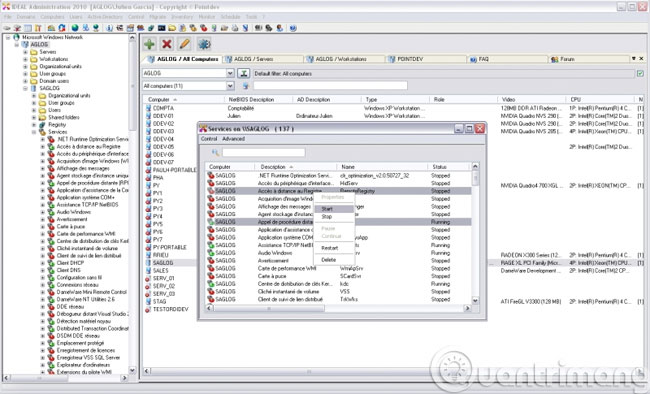Click the Shared folders icon in the tree

click(x=42, y=117)
